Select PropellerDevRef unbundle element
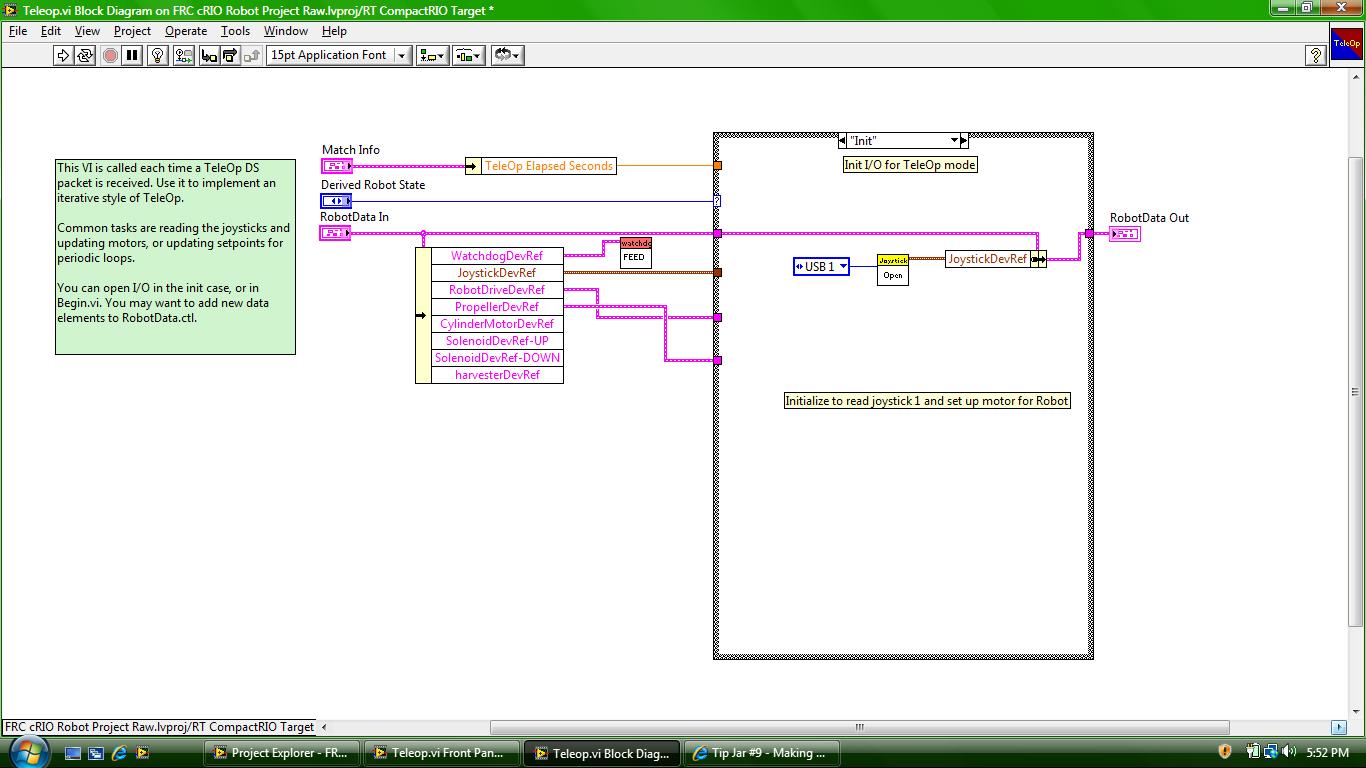 497,307
